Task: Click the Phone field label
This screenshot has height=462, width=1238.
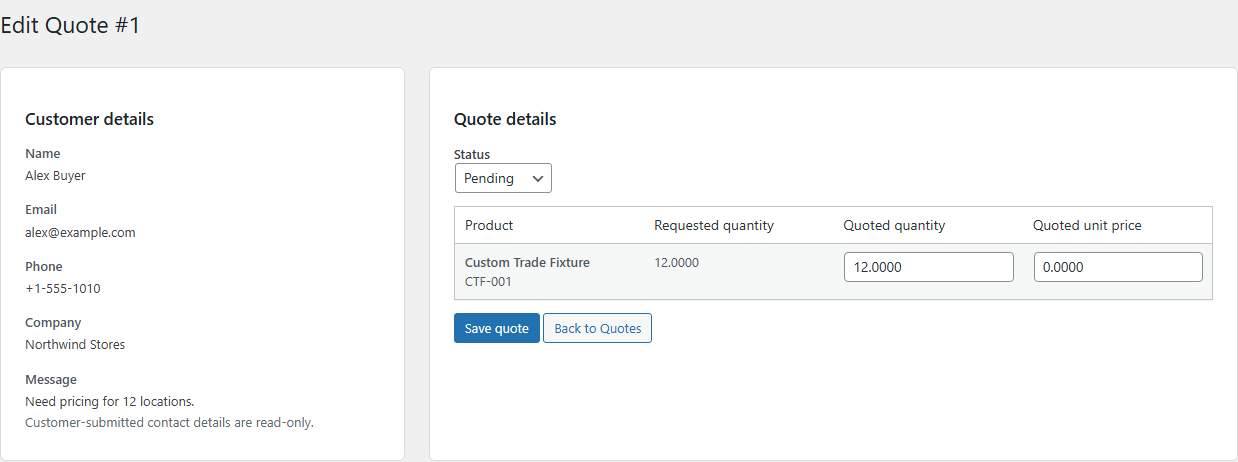Action: tap(44, 266)
